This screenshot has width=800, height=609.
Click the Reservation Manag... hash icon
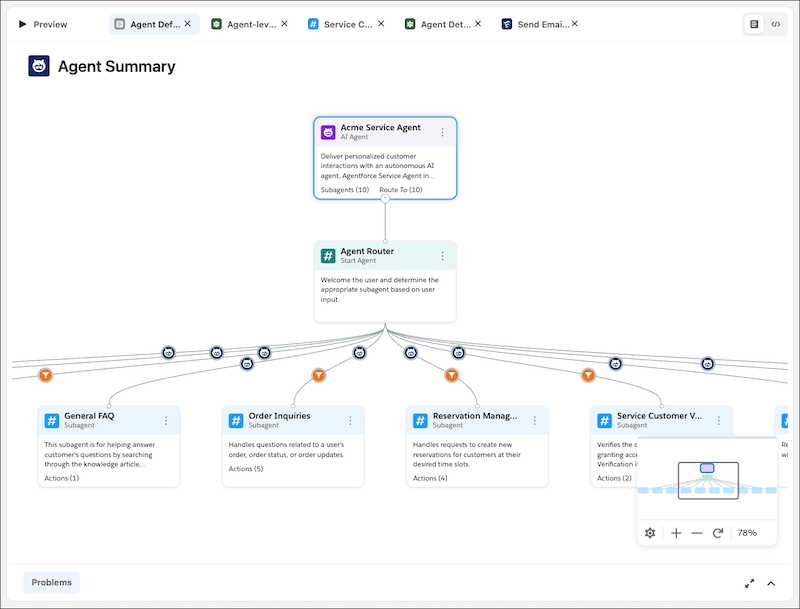point(420,420)
